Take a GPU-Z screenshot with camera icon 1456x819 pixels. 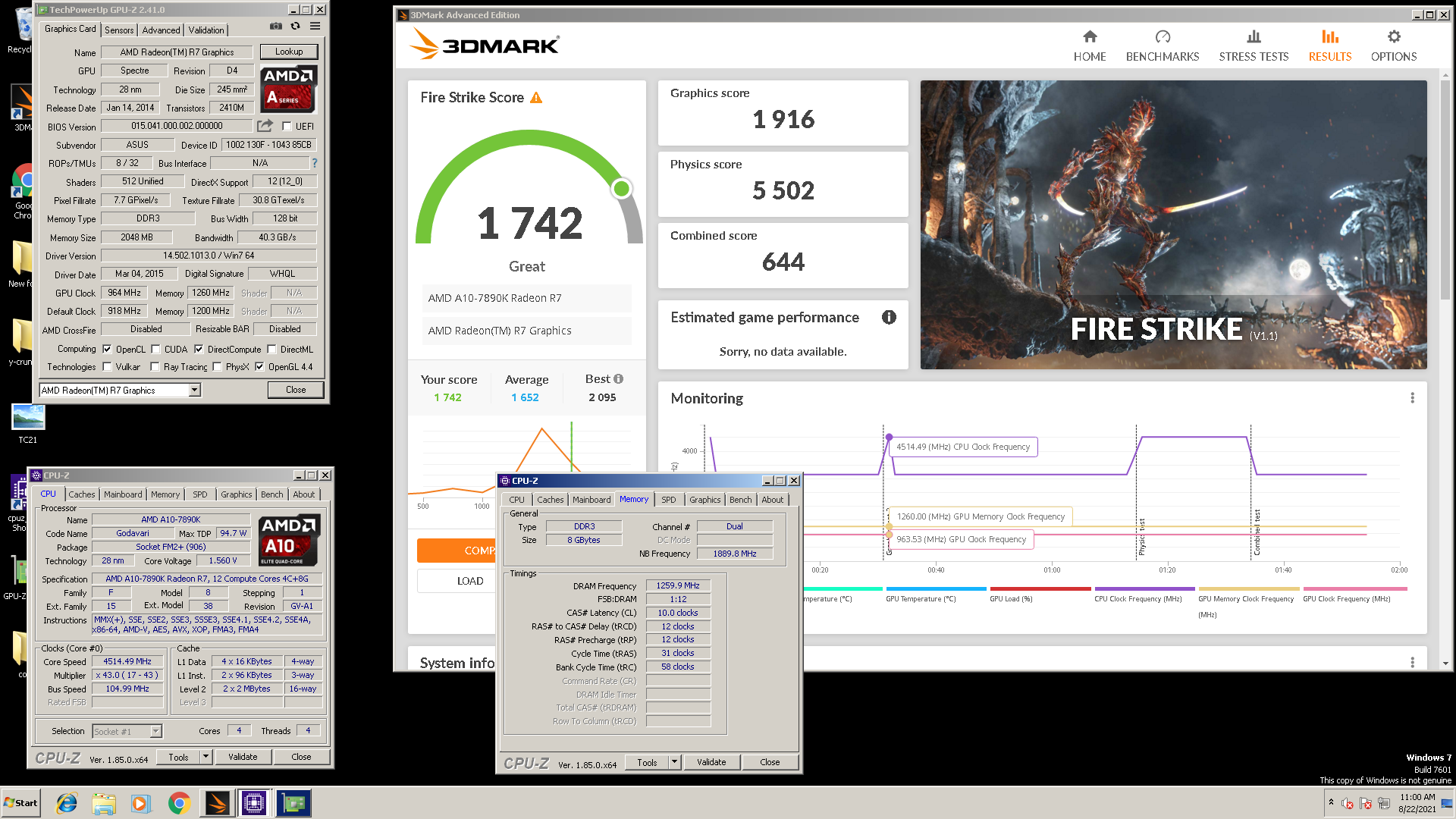click(275, 27)
